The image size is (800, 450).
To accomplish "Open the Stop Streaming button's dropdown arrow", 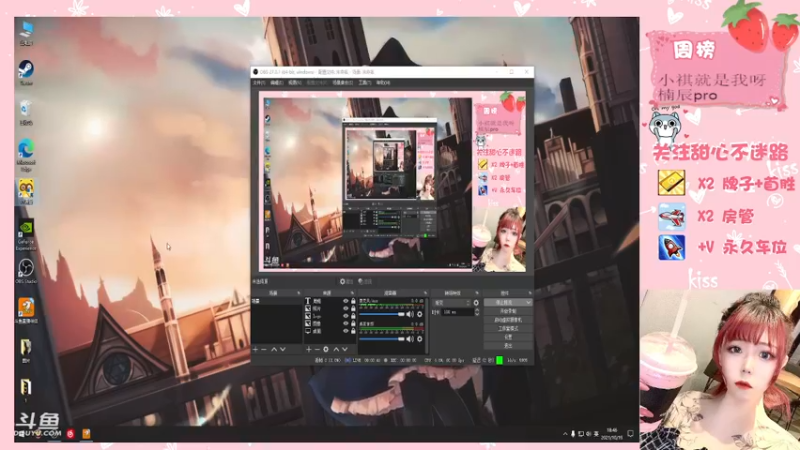I will 528,303.
